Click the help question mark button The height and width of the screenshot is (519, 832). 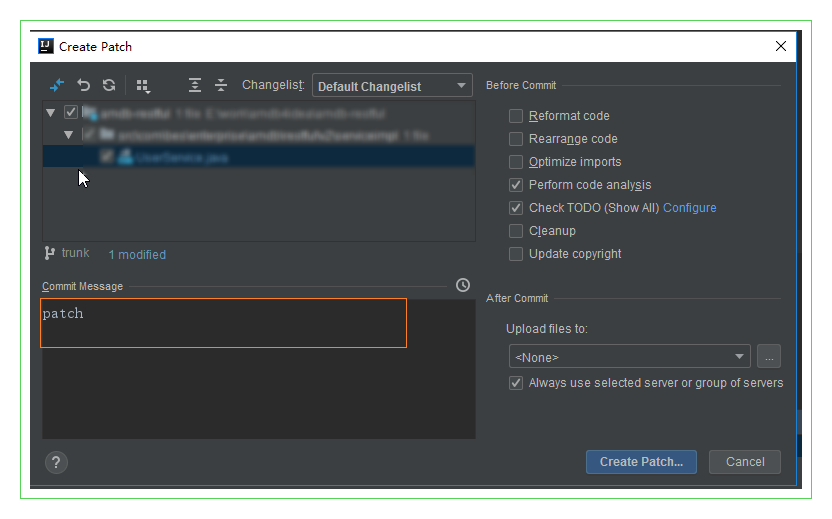click(56, 462)
